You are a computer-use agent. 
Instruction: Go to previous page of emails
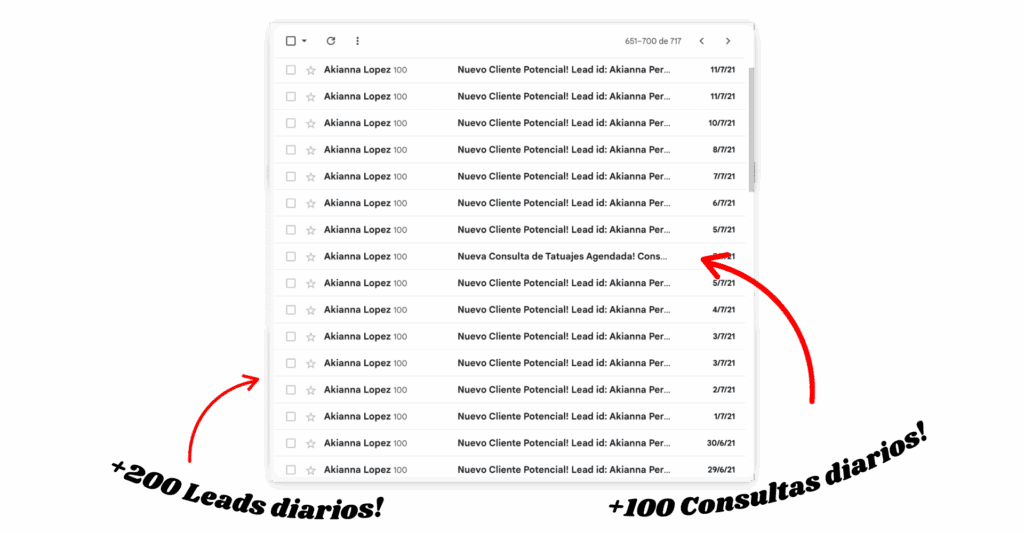[701, 41]
